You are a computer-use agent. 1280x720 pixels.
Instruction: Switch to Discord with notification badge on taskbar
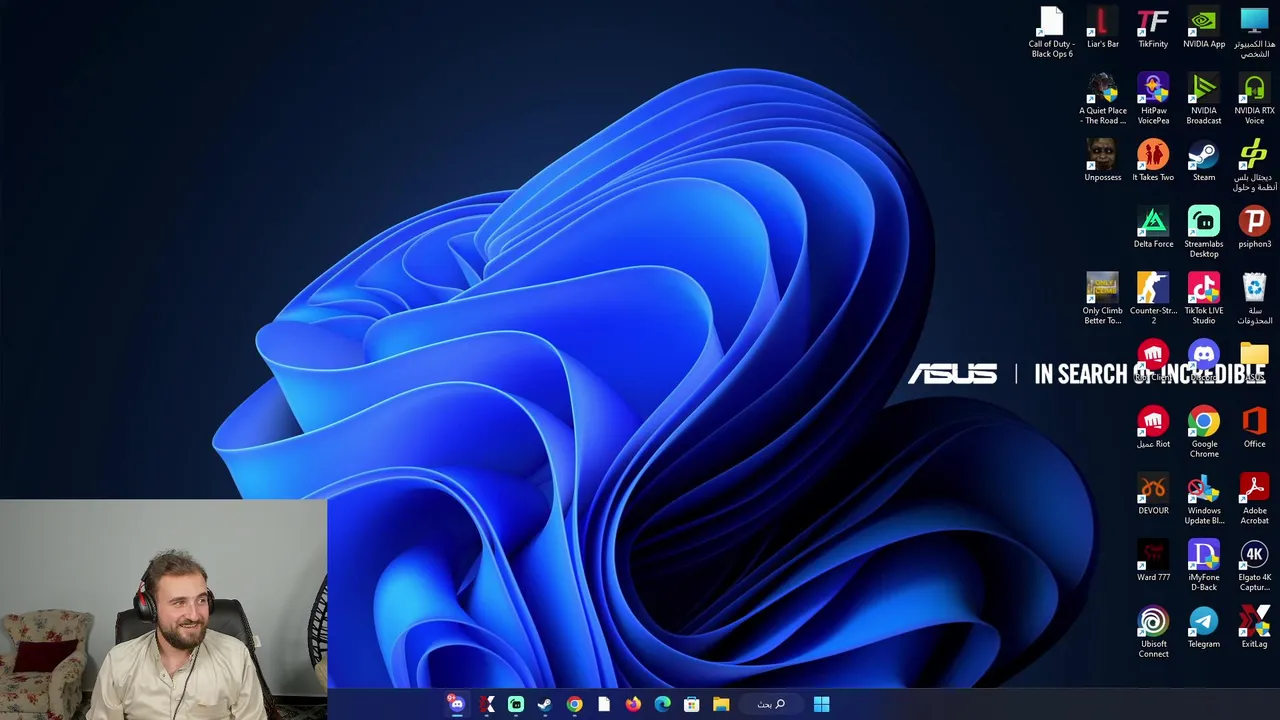(456, 704)
